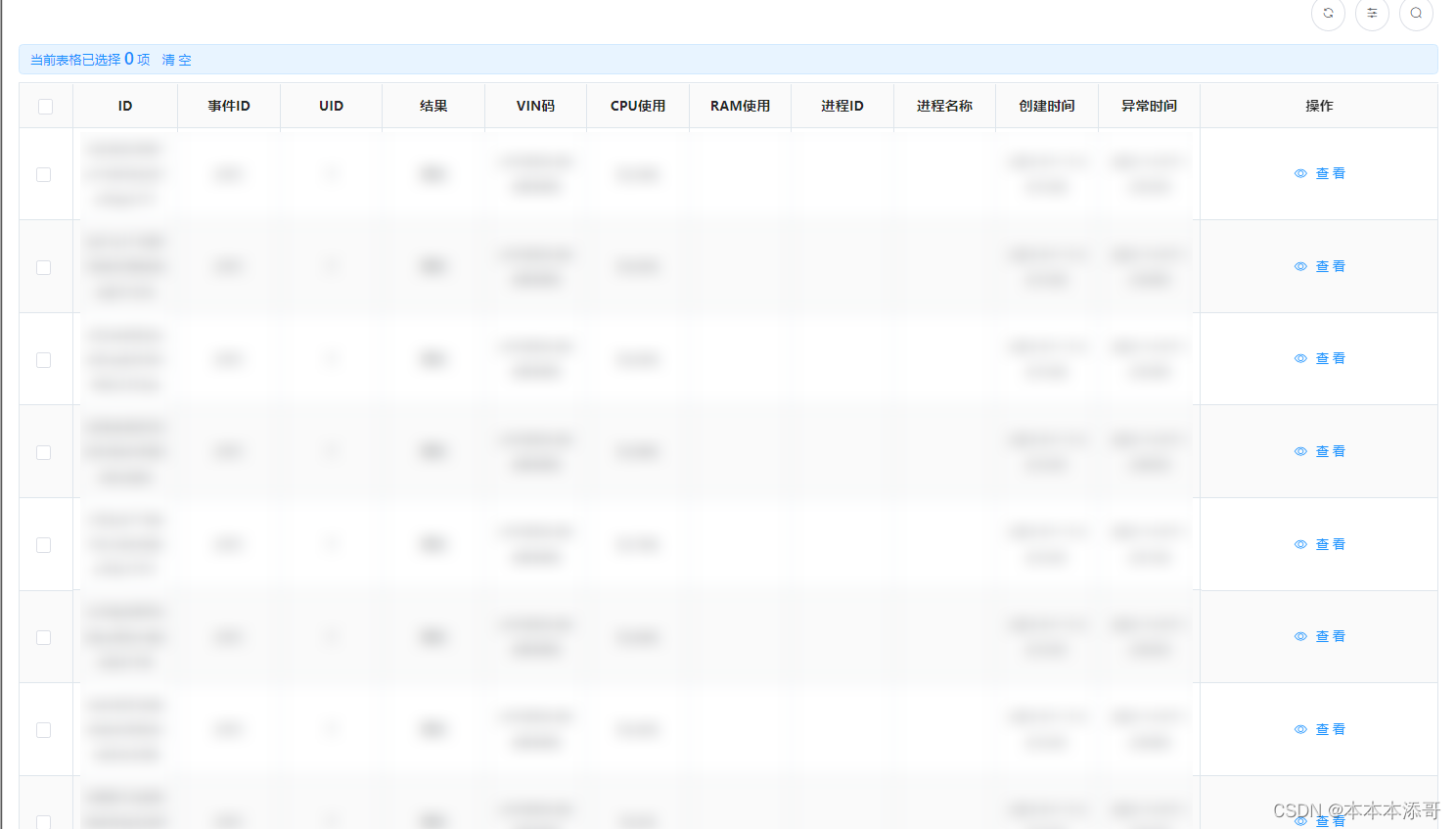Open 查看 for the second row
The width and height of the screenshot is (1456, 829).
tap(1320, 266)
